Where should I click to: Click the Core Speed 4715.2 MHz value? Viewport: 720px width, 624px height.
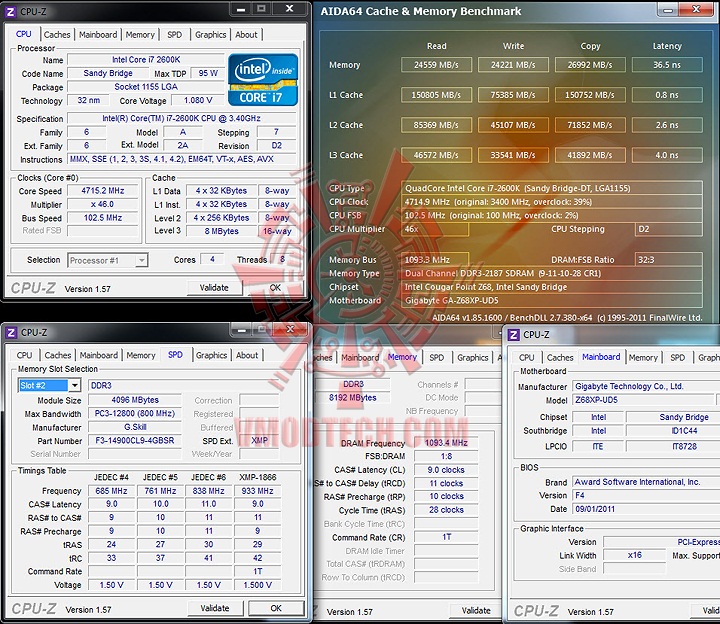(103, 191)
